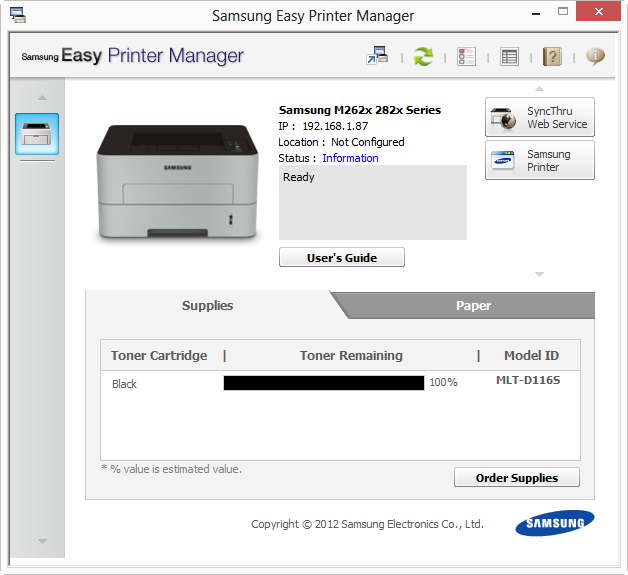The image size is (628, 575).
Task: Open SyncThru Web Service
Action: pos(540,117)
